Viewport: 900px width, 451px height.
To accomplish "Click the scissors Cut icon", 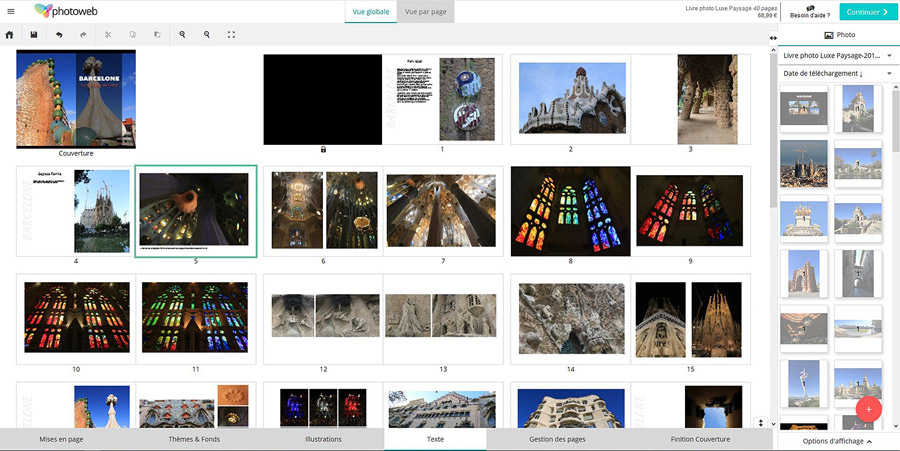I will (x=108, y=35).
